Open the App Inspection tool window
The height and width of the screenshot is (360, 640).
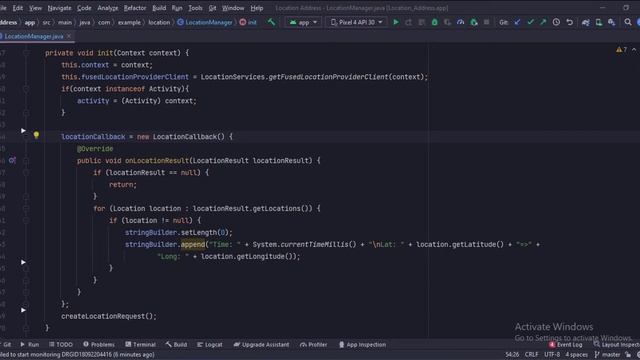pyautogui.click(x=362, y=344)
